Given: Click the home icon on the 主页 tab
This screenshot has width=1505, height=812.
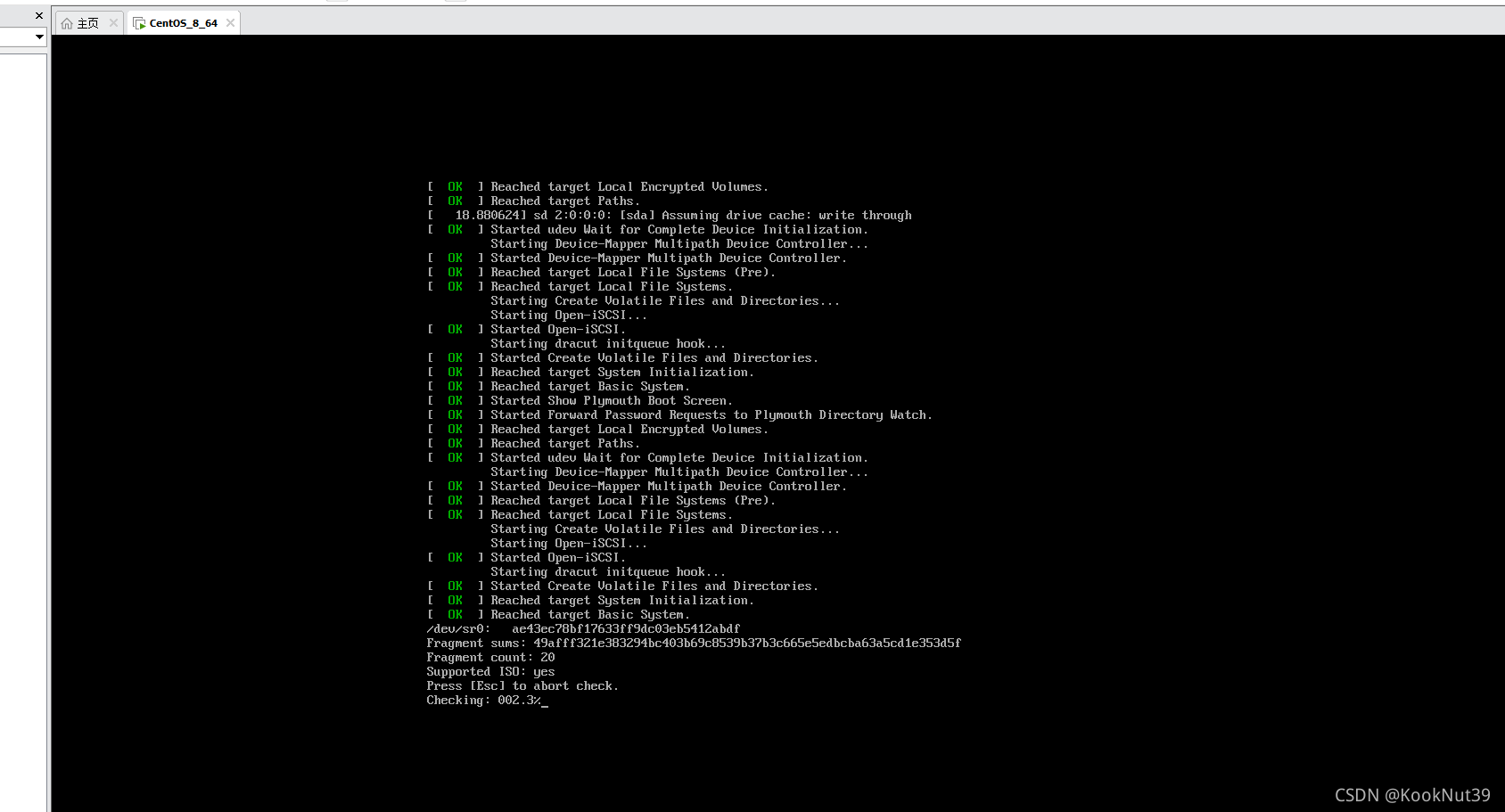Looking at the screenshot, I should (x=67, y=23).
